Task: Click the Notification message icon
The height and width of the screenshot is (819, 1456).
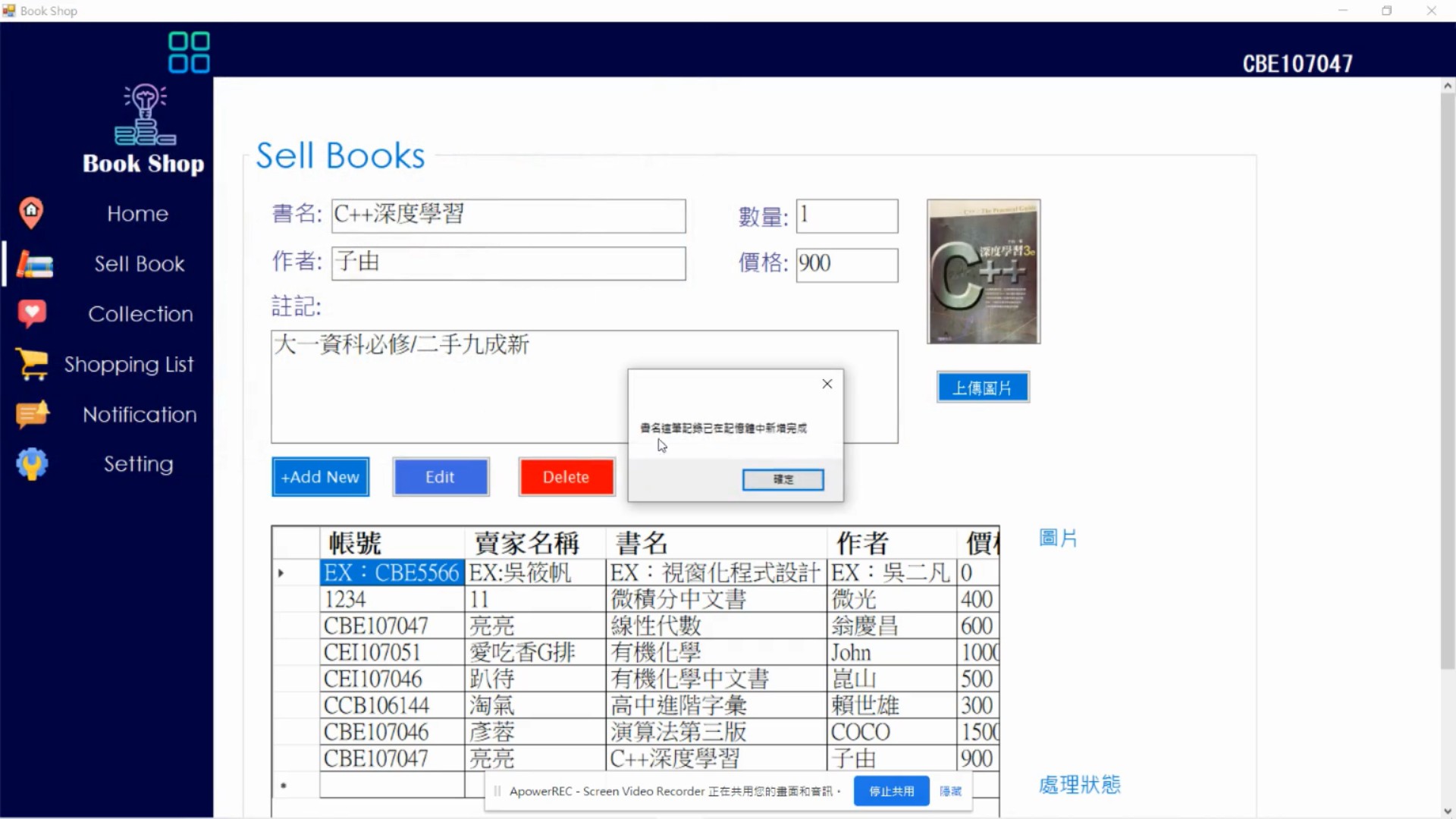Action: (x=33, y=414)
